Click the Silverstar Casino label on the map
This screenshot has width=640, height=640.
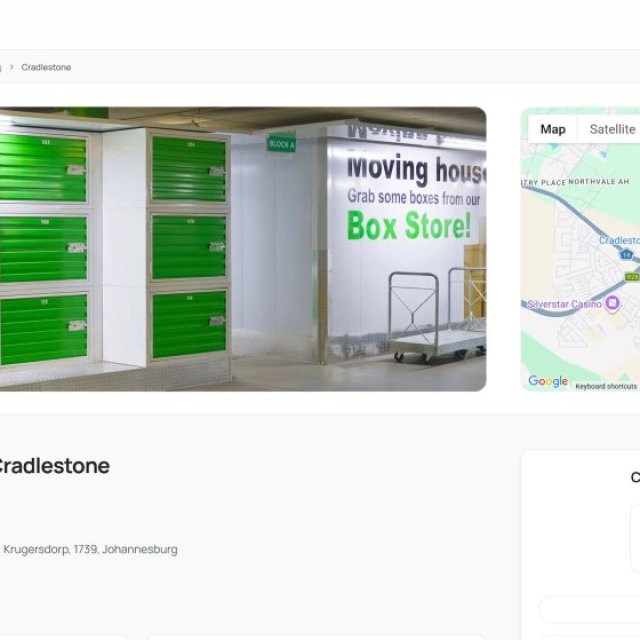[x=564, y=303]
